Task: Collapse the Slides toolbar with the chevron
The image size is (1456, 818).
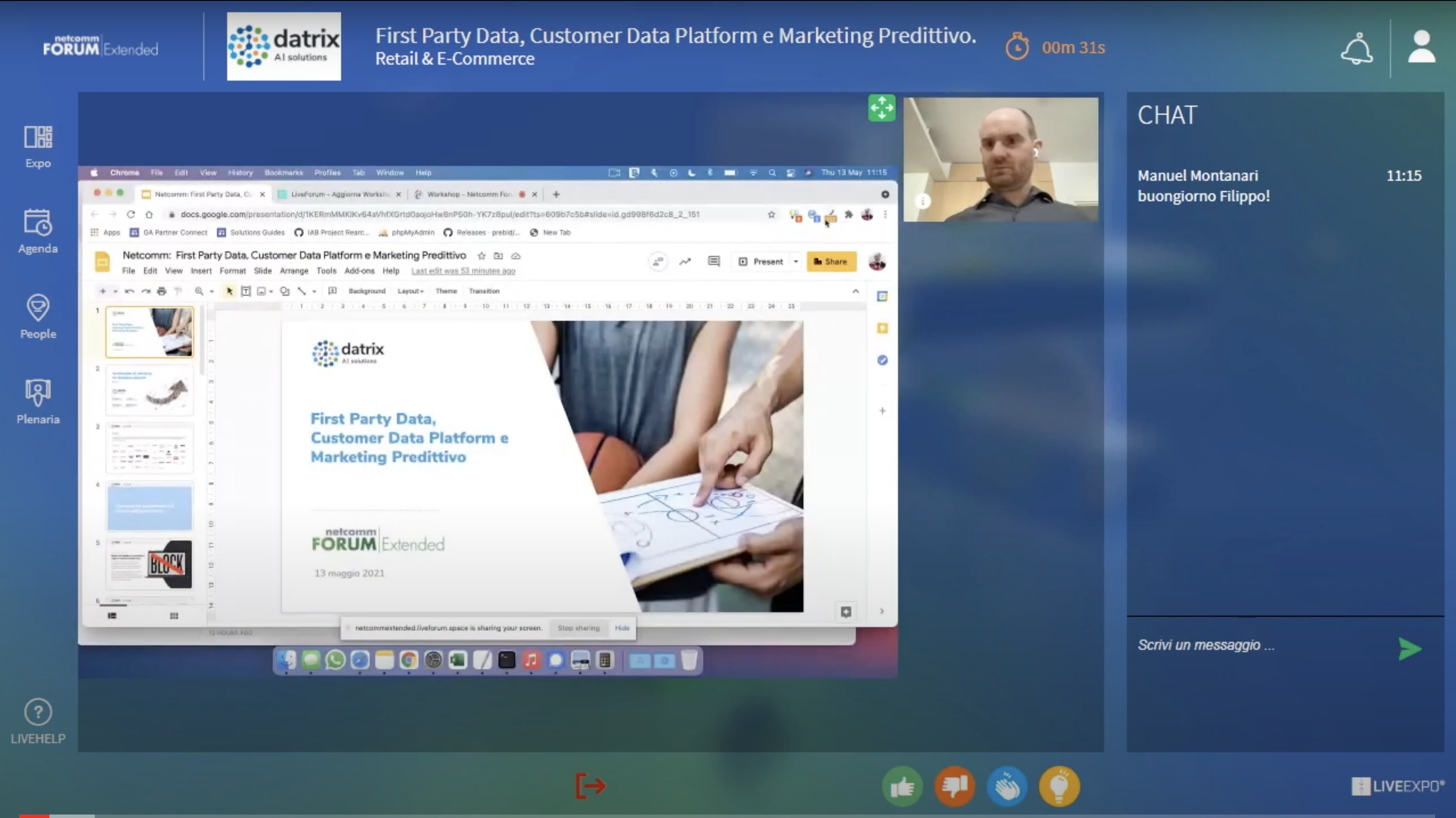Action: tap(856, 291)
